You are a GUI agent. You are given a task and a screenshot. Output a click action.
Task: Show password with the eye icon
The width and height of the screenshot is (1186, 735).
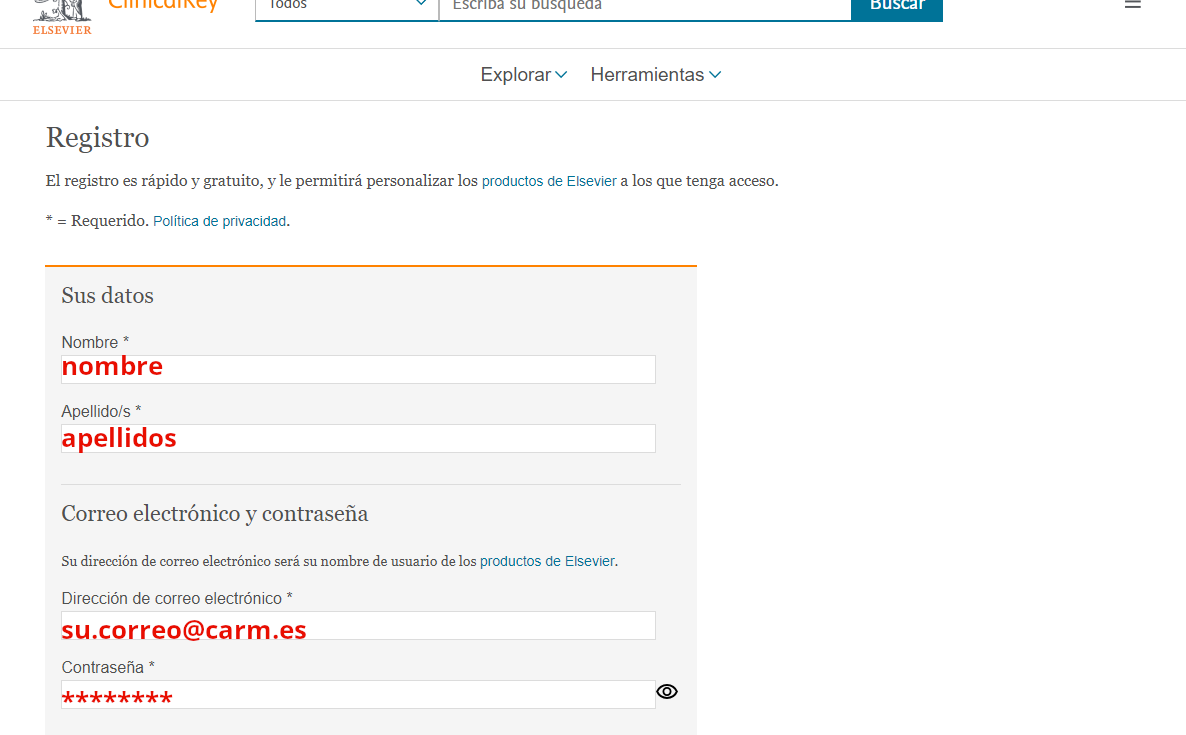point(667,692)
